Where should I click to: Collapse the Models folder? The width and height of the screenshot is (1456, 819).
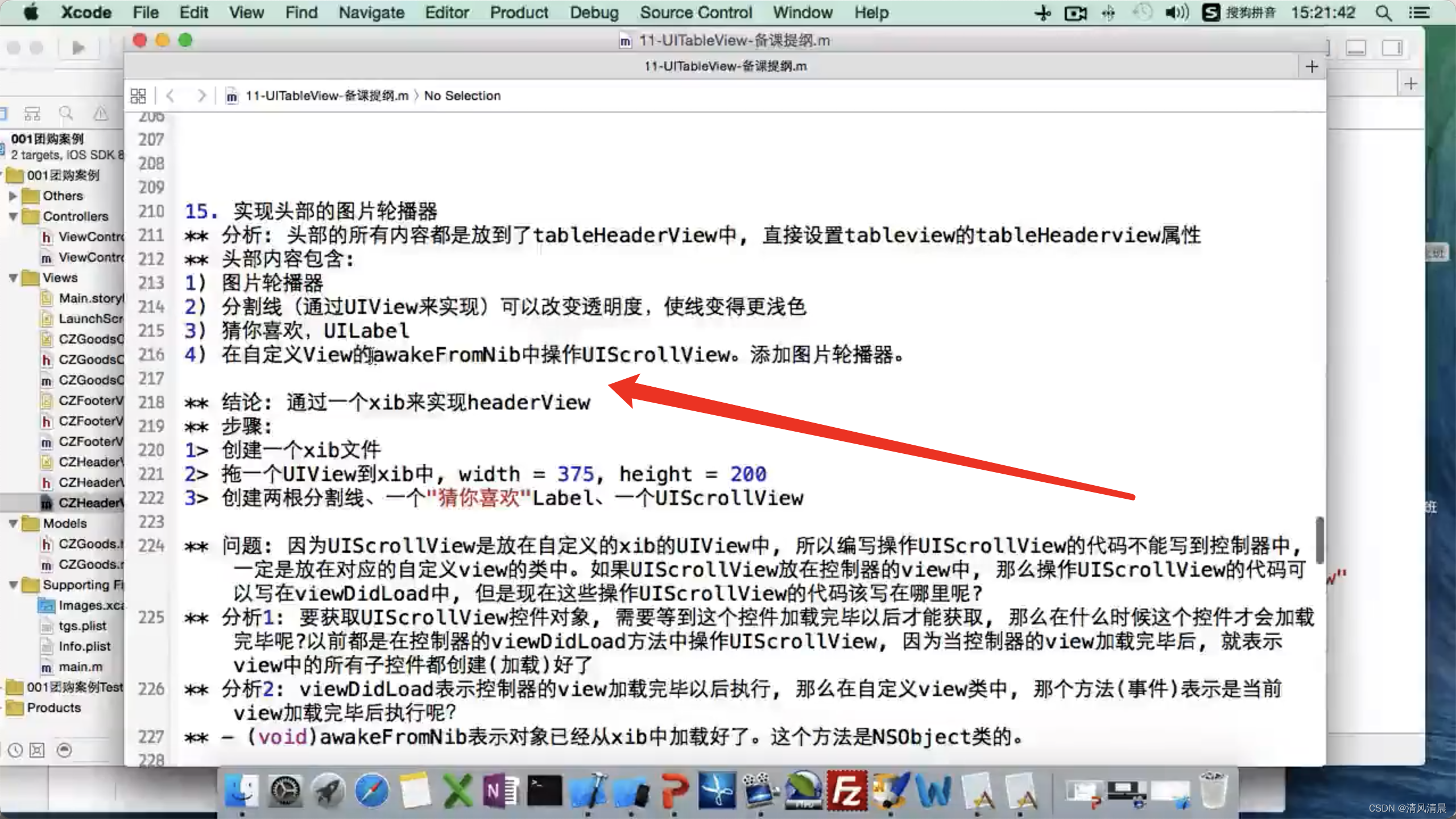tap(13, 523)
